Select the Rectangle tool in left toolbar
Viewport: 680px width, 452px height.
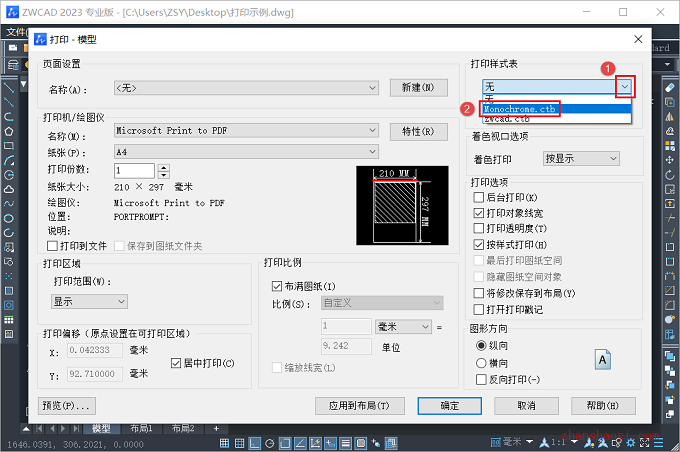(9, 146)
